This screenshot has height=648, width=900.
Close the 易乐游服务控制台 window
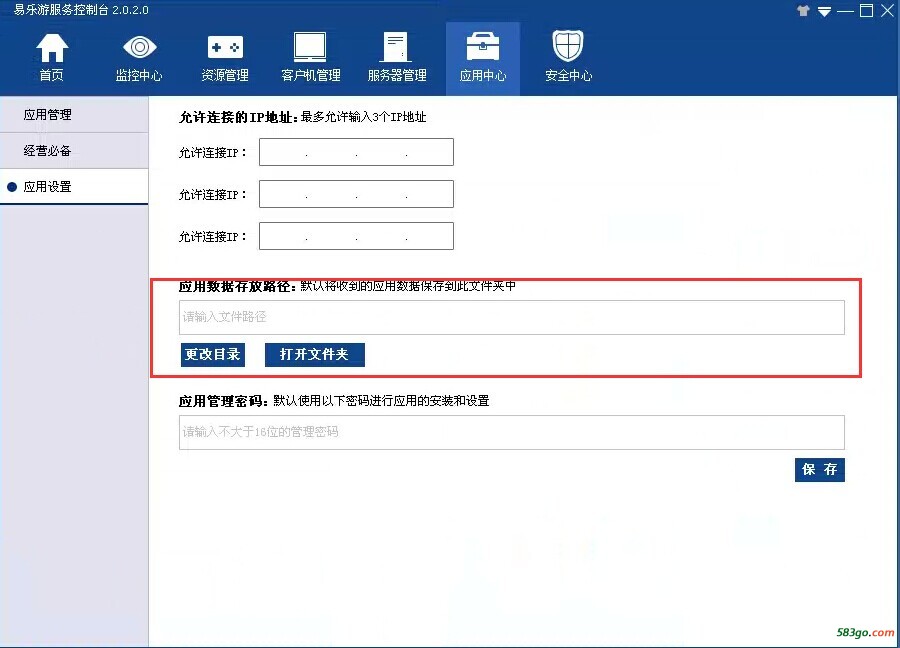[x=887, y=10]
